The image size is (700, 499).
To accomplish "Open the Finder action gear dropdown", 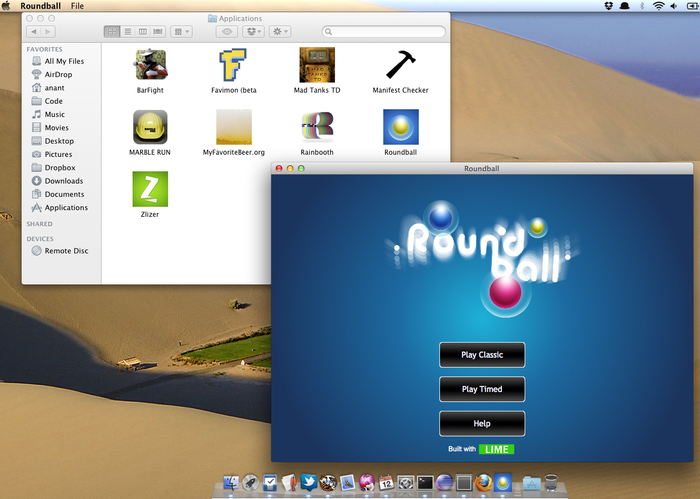I will [280, 32].
